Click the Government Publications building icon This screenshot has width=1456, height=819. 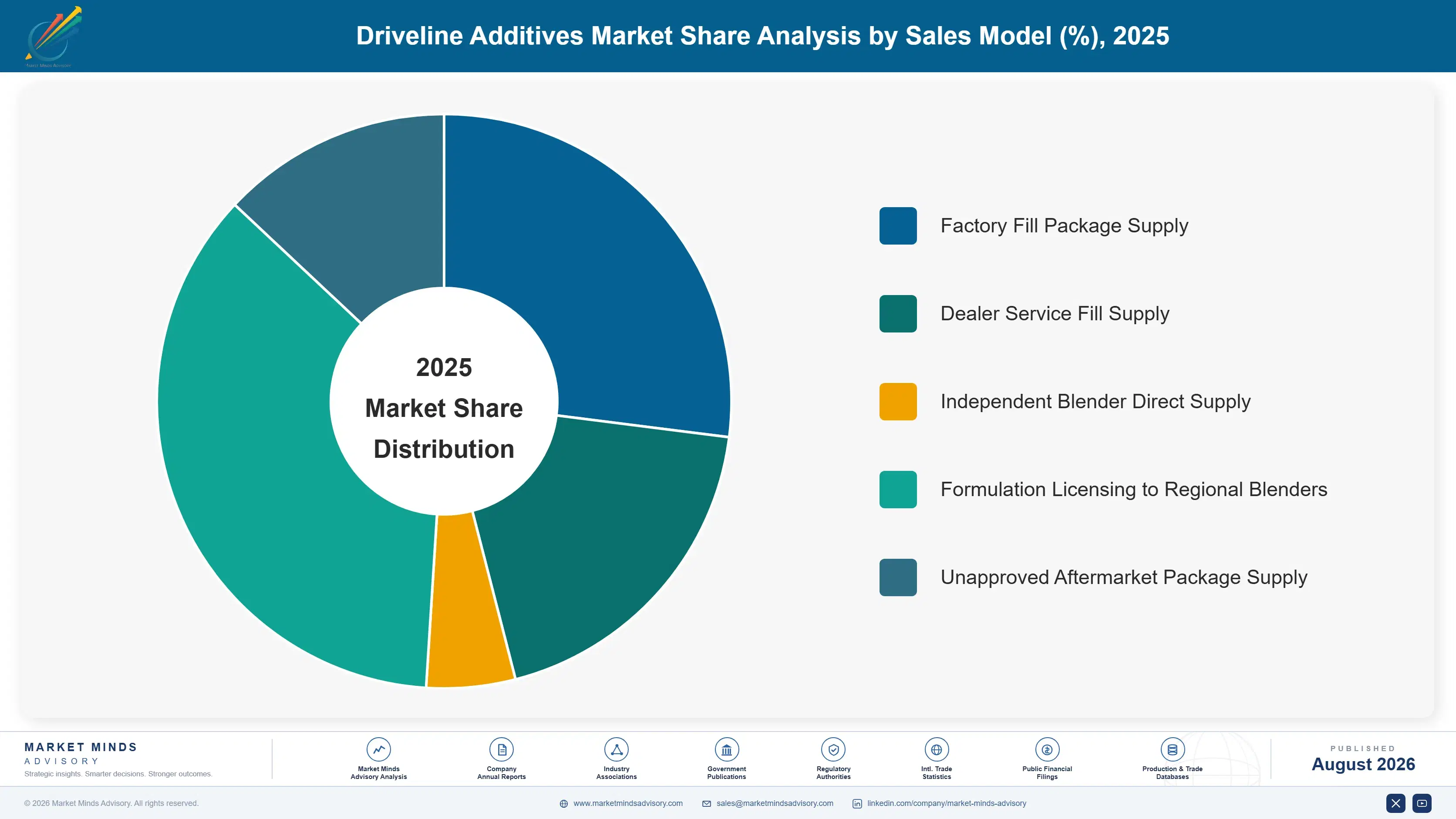[726, 749]
